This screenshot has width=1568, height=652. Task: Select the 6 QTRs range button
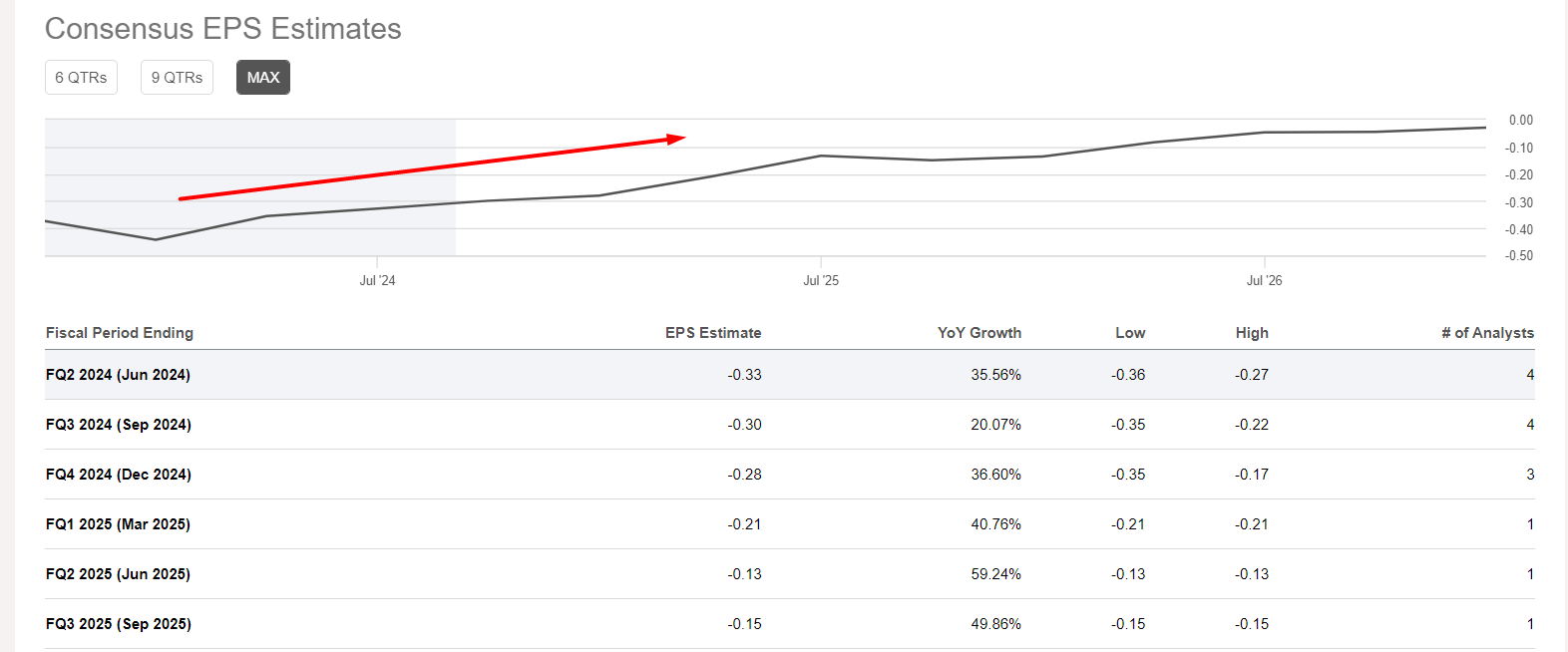click(x=81, y=78)
